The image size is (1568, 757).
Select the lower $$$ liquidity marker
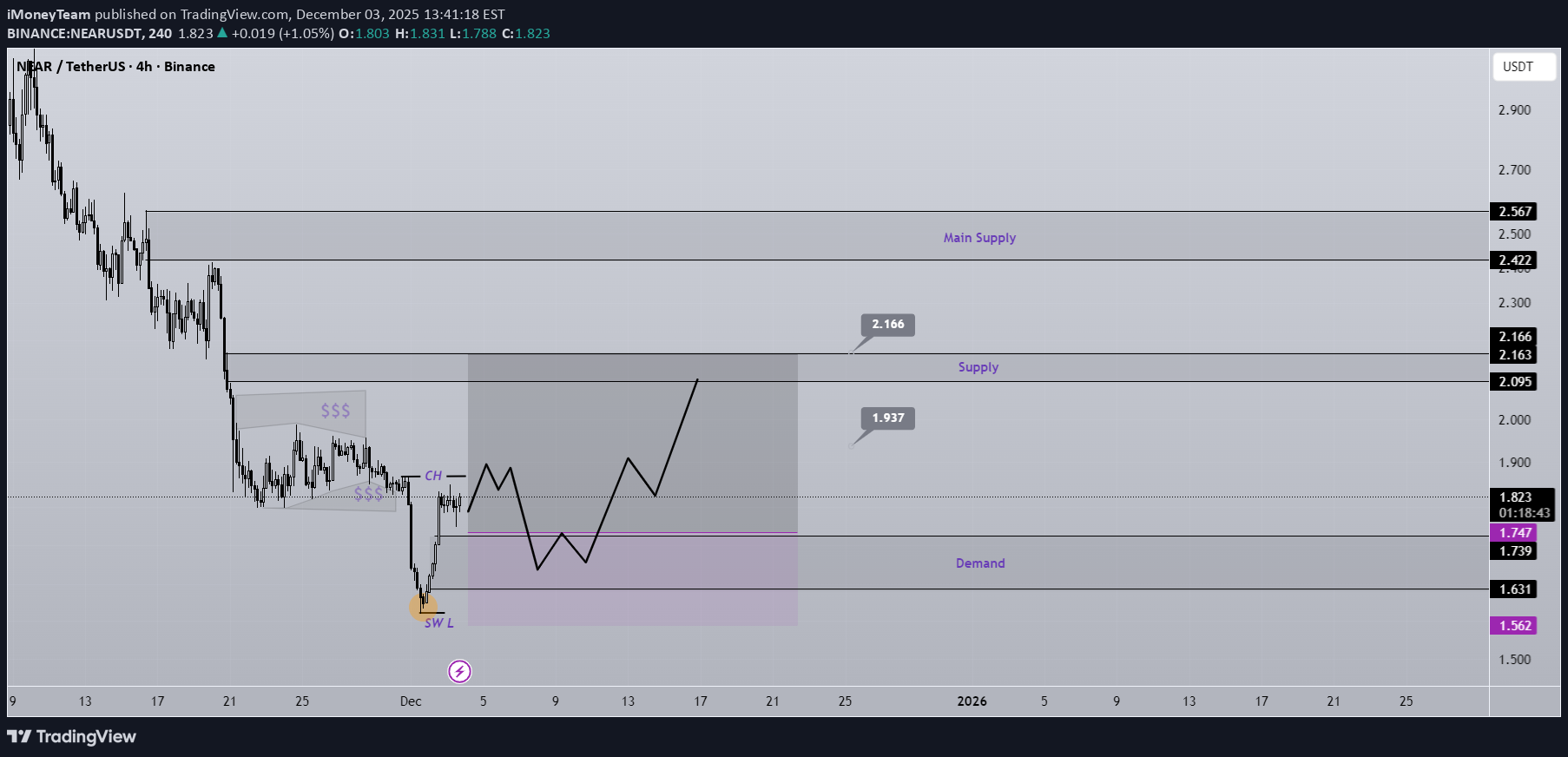point(368,494)
